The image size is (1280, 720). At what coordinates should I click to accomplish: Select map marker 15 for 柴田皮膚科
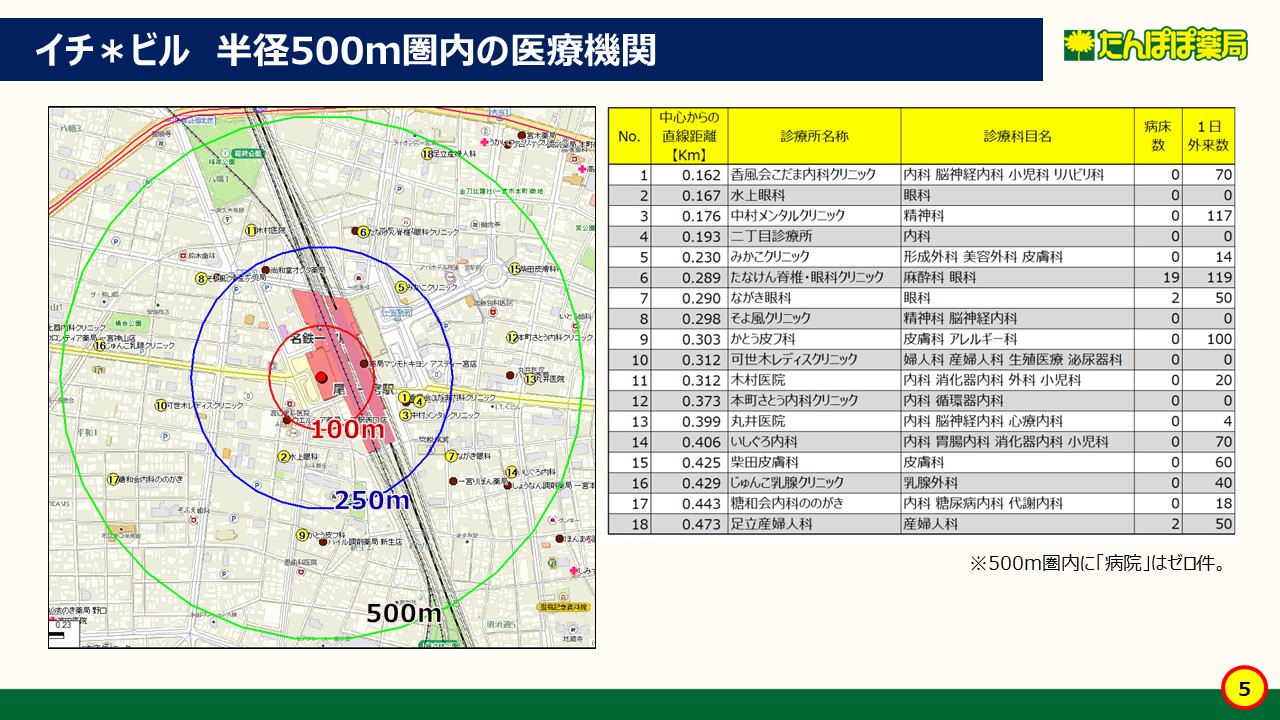[x=514, y=269]
